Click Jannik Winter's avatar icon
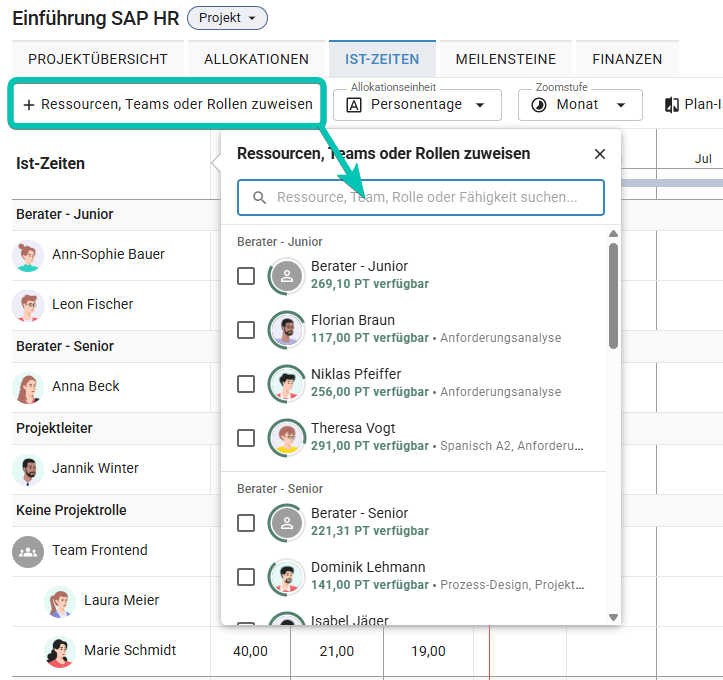723x680 pixels. coord(28,470)
